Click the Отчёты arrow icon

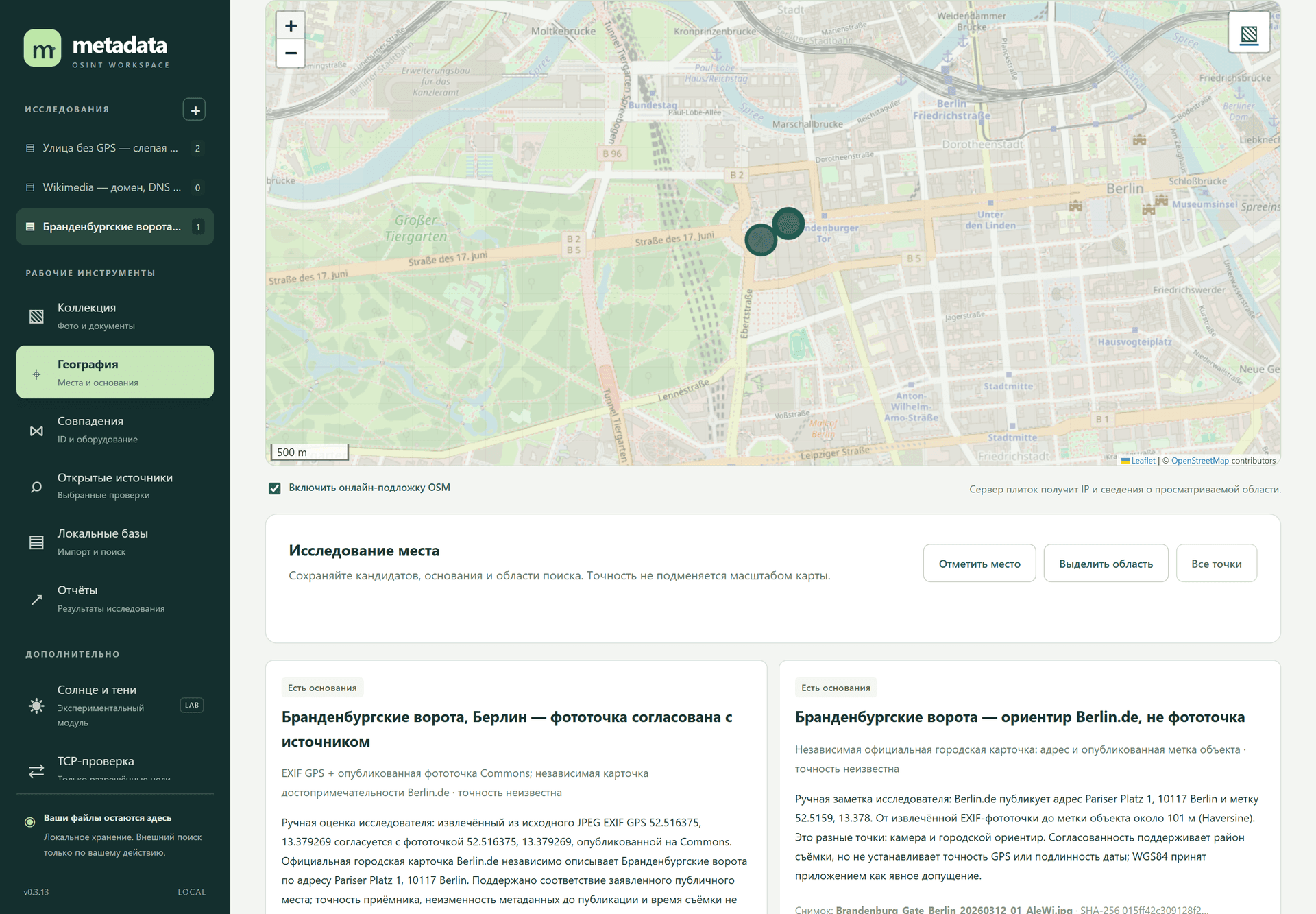[x=36, y=600]
